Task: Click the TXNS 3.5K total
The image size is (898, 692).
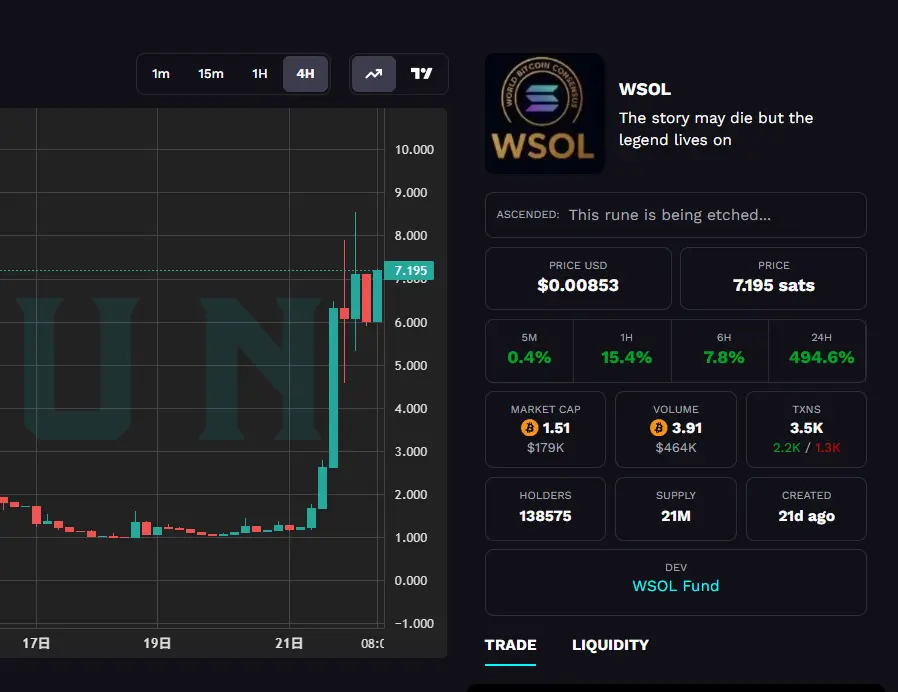Action: tap(806, 428)
